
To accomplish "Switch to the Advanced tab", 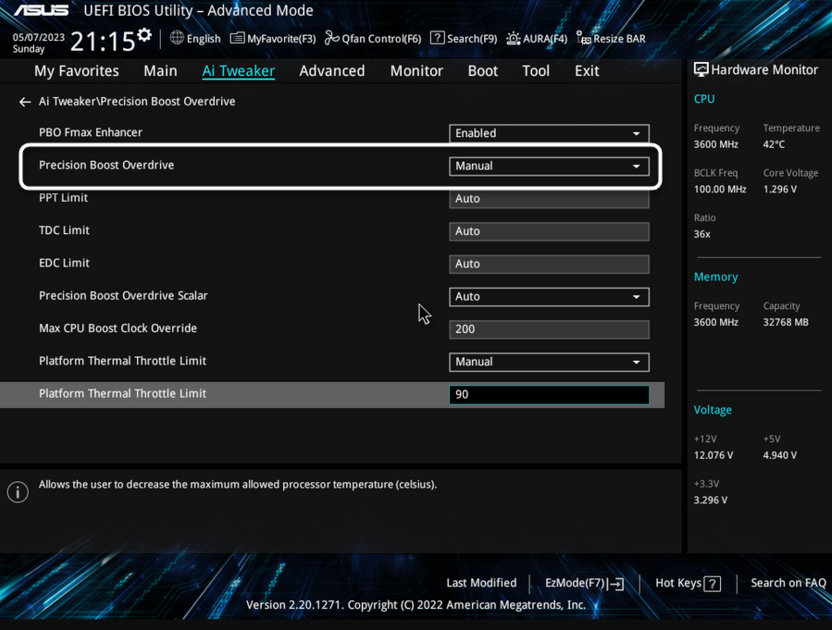I will (x=332, y=71).
